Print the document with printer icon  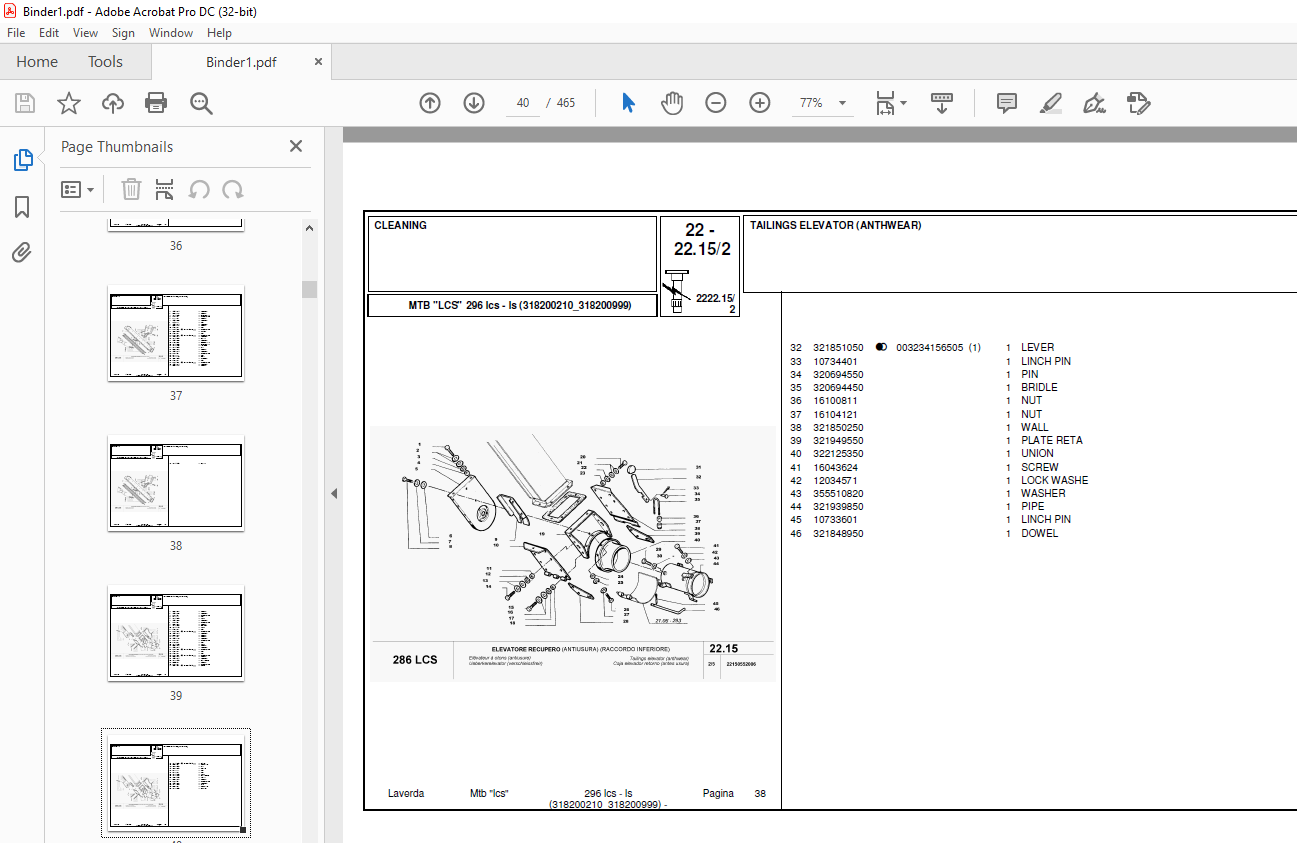point(156,103)
